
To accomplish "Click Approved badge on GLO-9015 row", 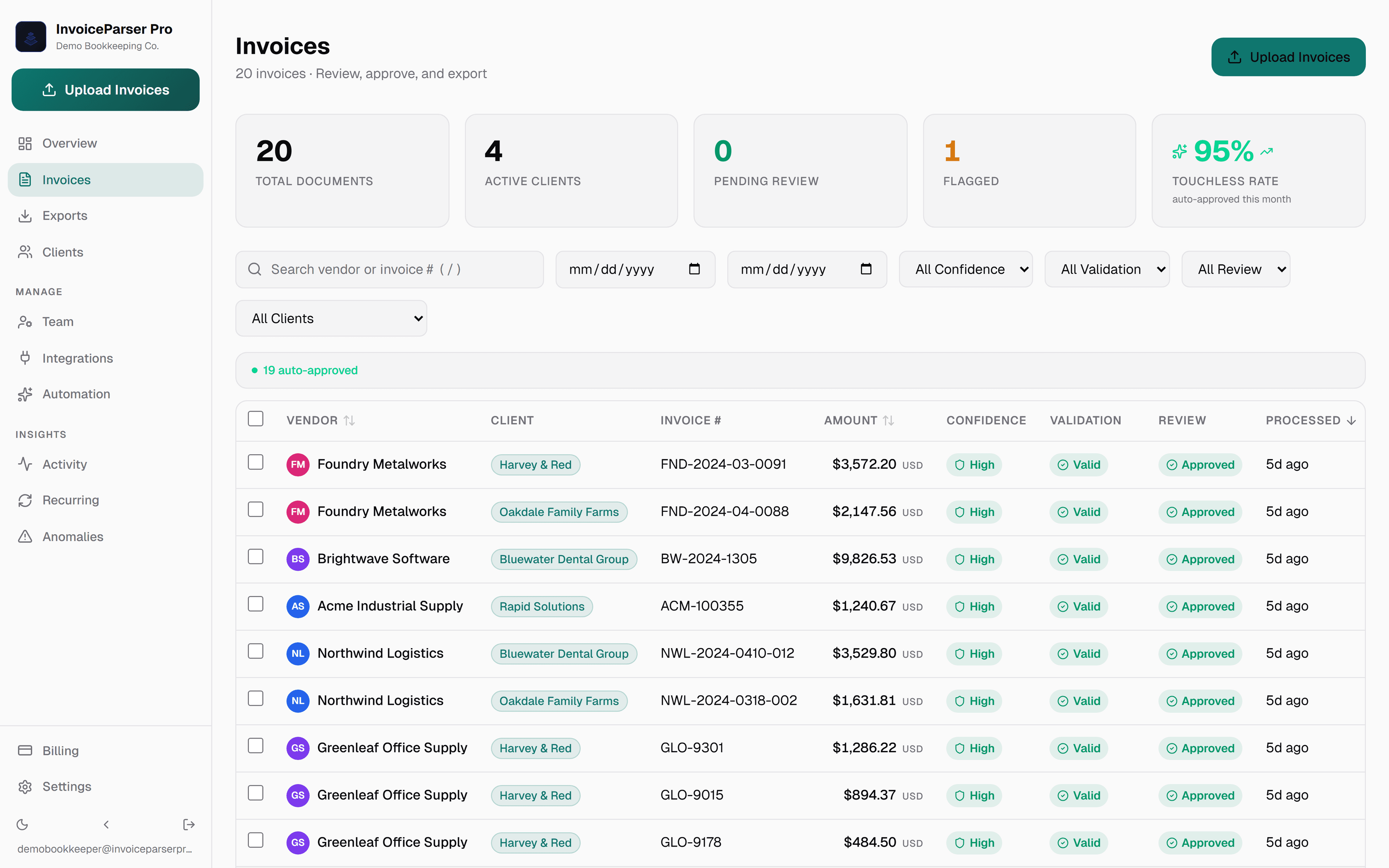I will point(1200,796).
